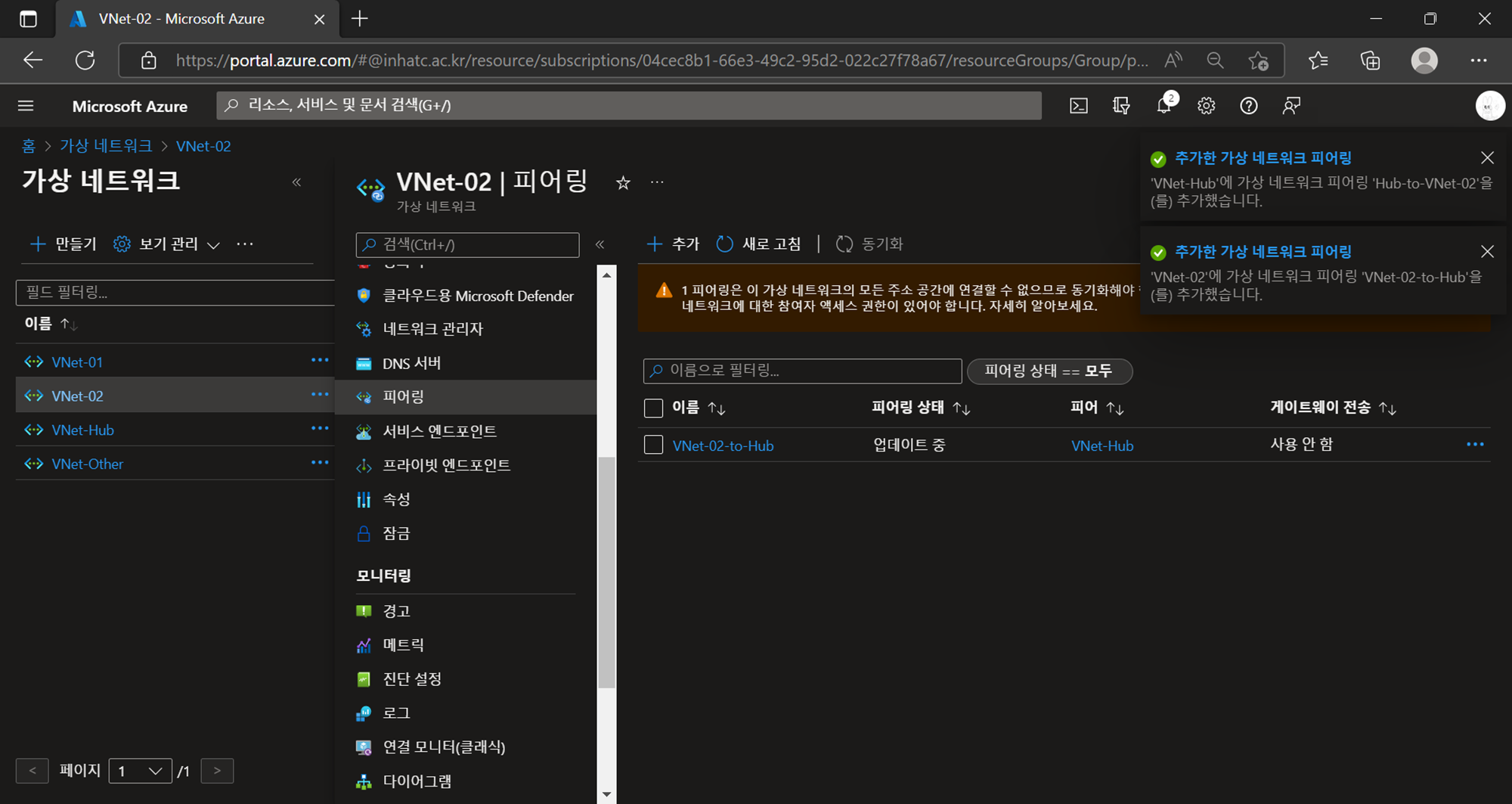This screenshot has height=804, width=1512.
Task: Add this page to favorites in browser
Action: pos(1259,61)
